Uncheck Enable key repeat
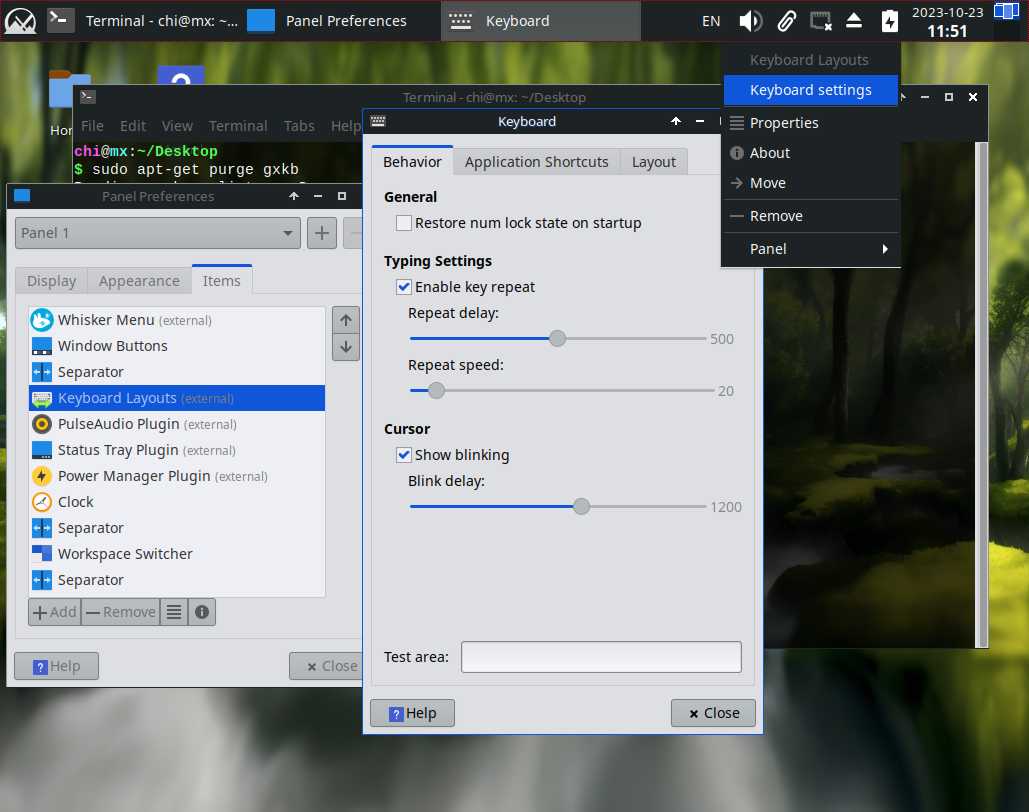Viewport: 1029px width, 812px height. click(404, 287)
